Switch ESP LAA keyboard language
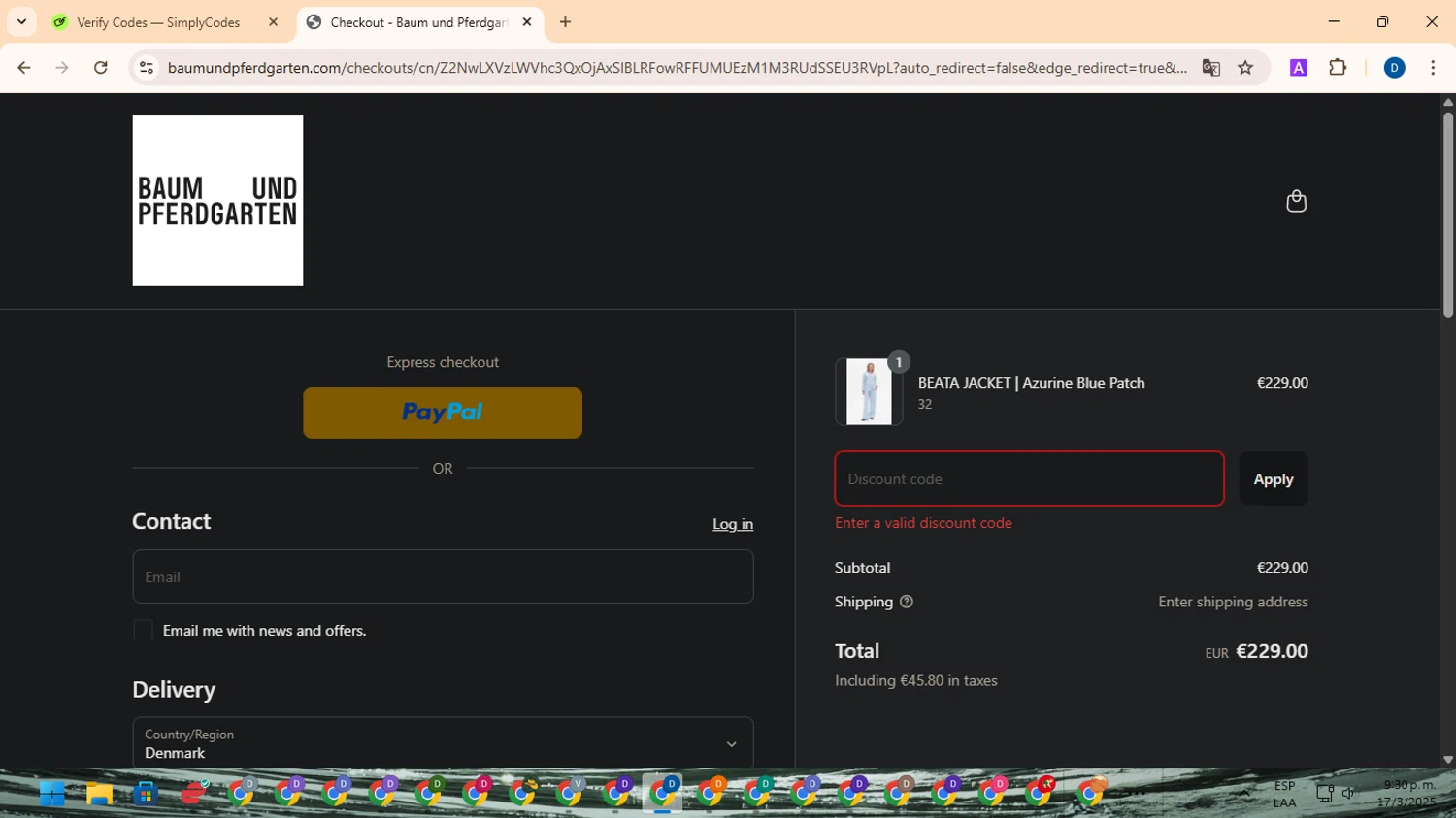Viewport: 1456px width, 818px height. [1284, 794]
